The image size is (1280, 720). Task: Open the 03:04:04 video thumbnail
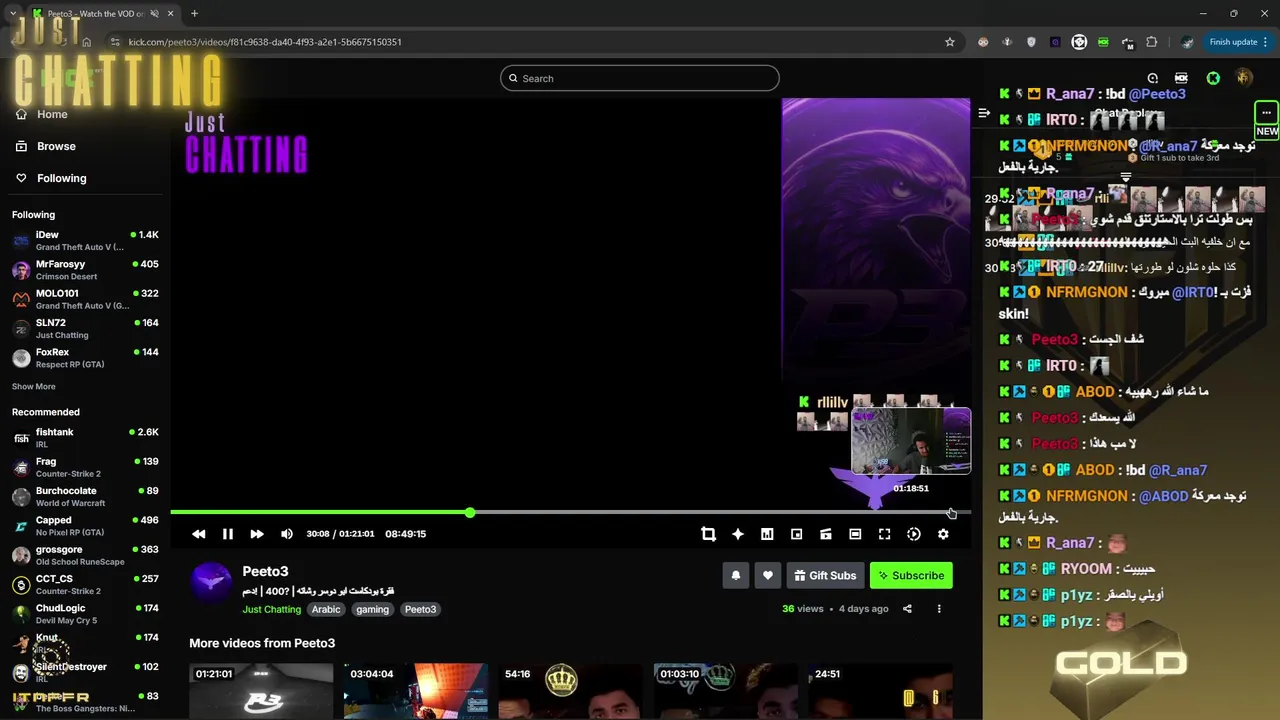pos(416,691)
